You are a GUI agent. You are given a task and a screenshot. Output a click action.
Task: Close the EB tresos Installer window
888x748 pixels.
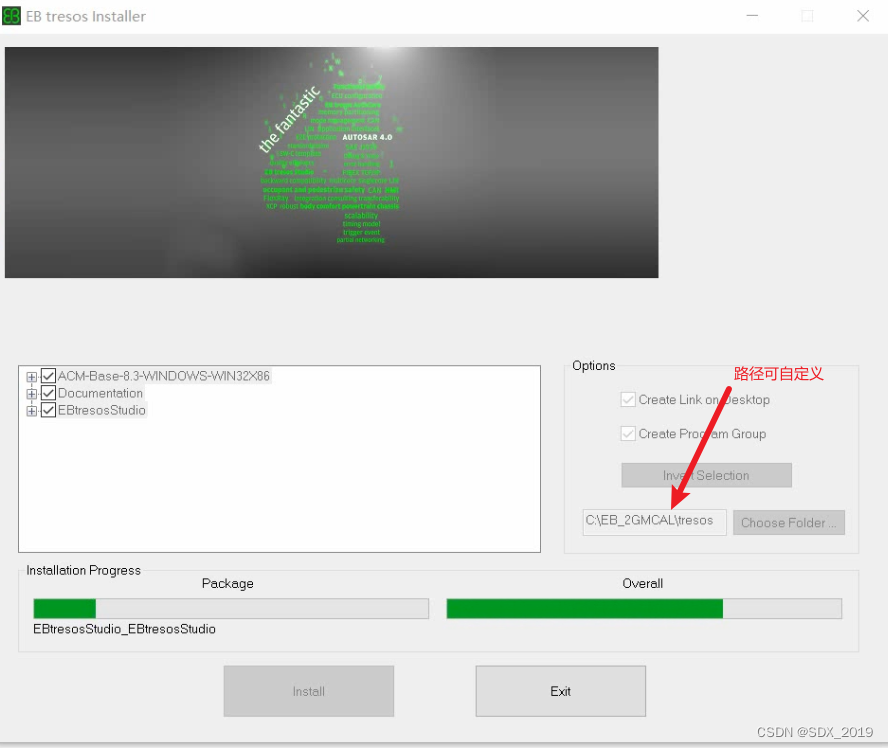coord(863,16)
